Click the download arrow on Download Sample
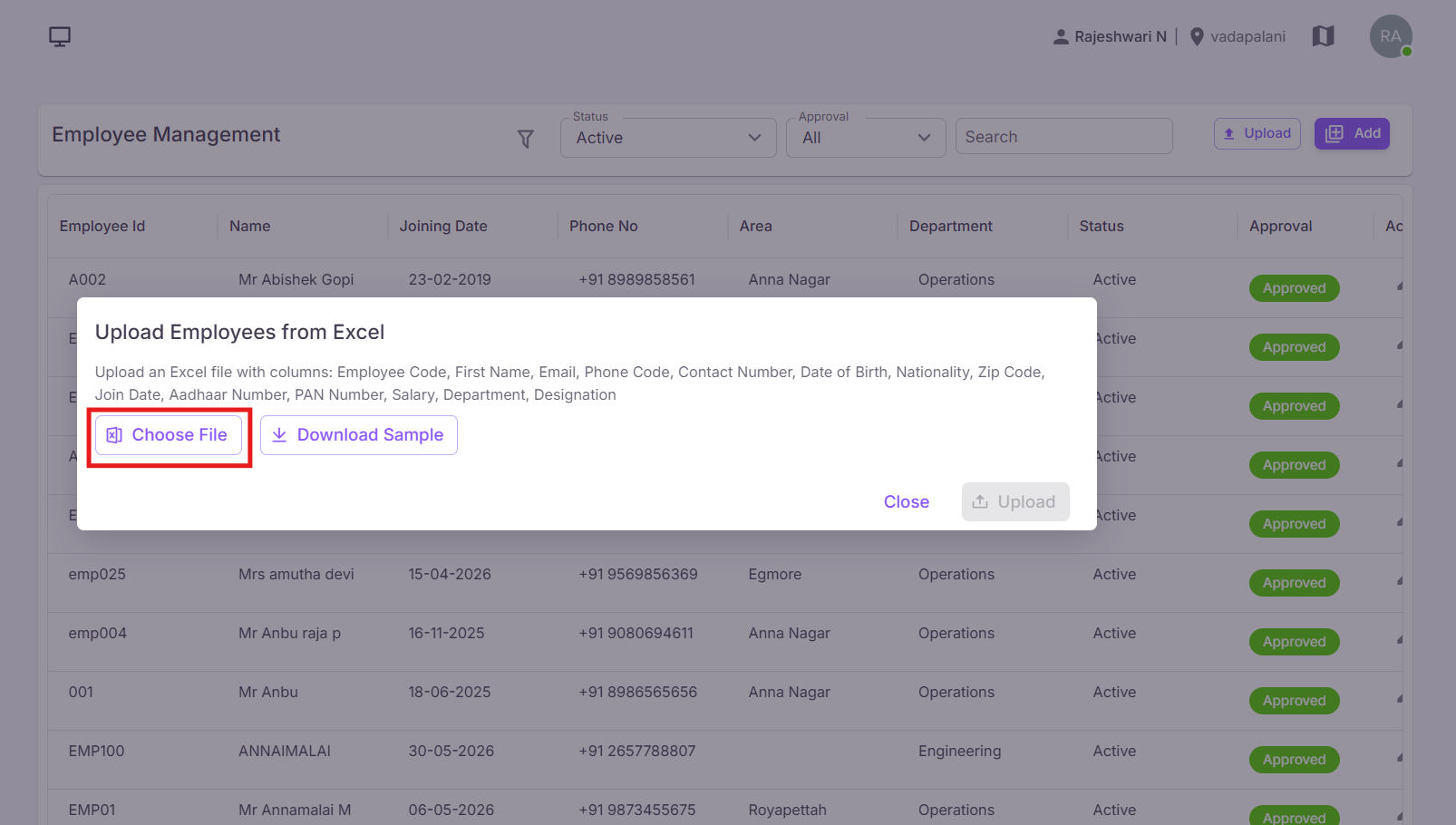 (x=279, y=435)
